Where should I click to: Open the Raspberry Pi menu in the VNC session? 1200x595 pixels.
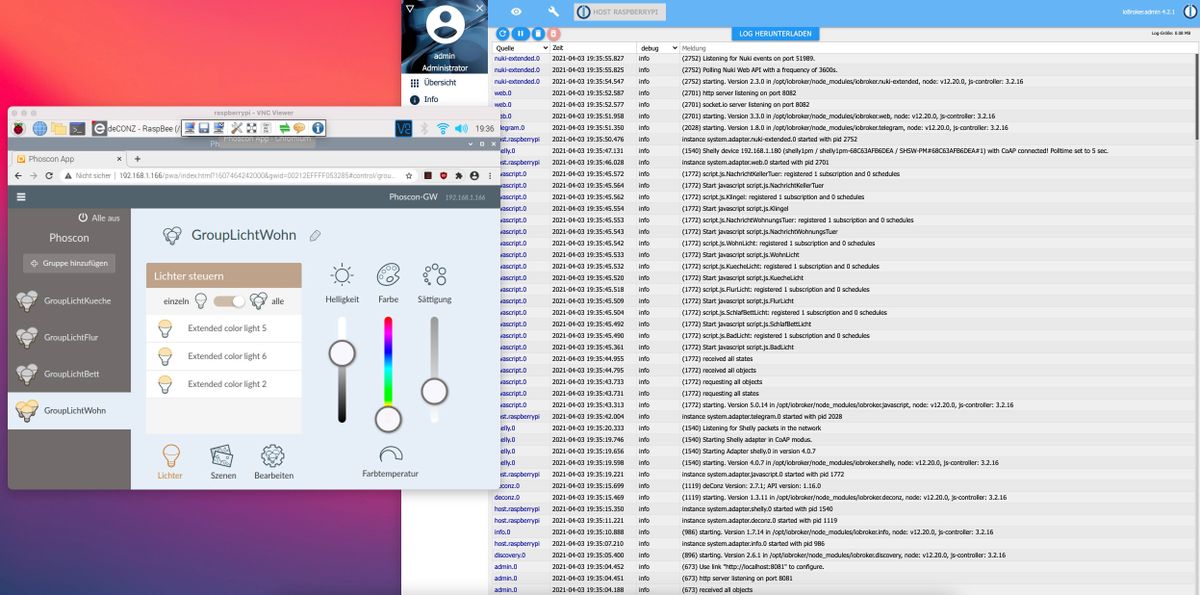tap(18, 128)
